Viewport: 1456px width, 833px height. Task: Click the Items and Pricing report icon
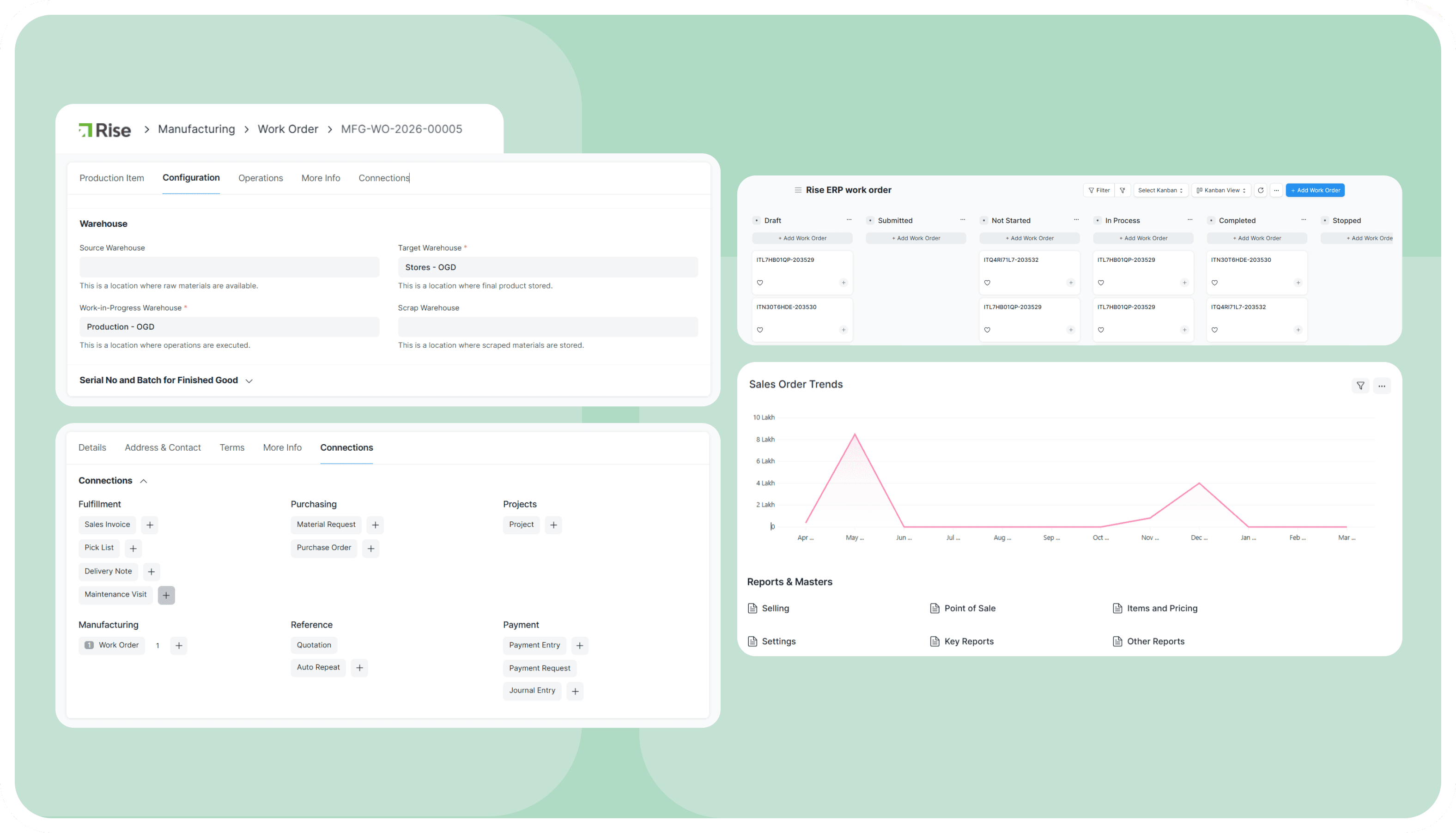pos(1117,608)
